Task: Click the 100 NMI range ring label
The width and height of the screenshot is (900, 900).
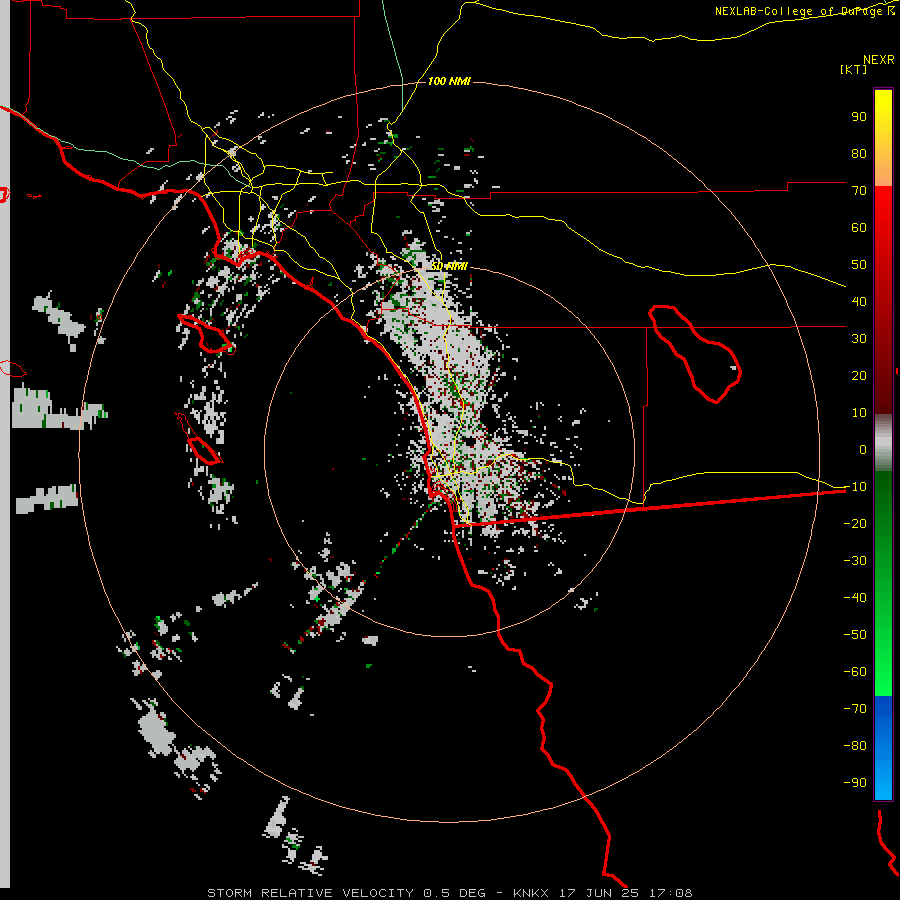Action: click(x=449, y=81)
